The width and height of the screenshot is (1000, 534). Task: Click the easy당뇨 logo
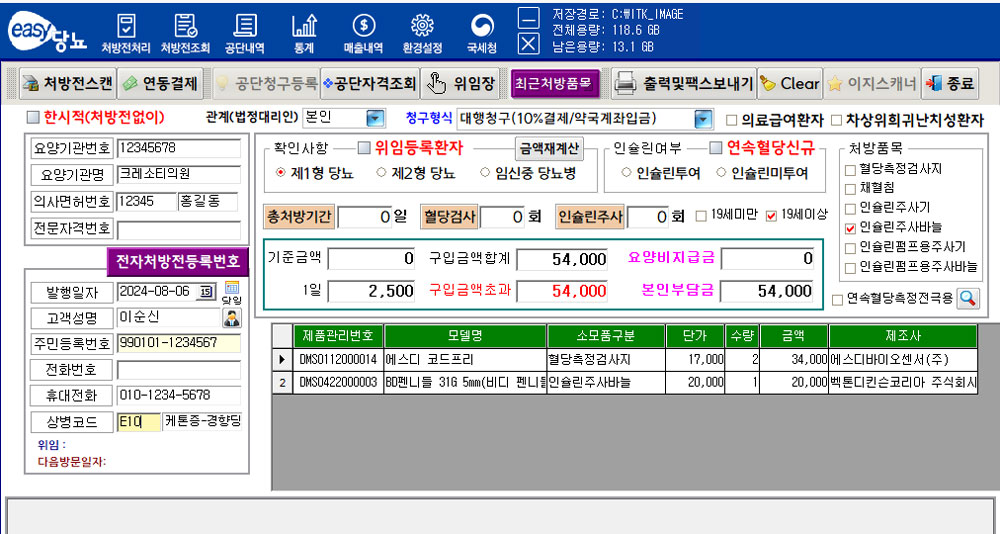click(48, 33)
